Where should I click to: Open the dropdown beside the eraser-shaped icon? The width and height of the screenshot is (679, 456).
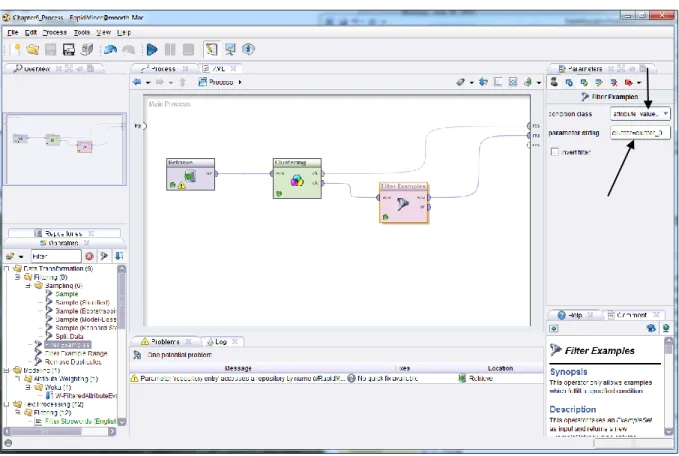click(x=472, y=82)
